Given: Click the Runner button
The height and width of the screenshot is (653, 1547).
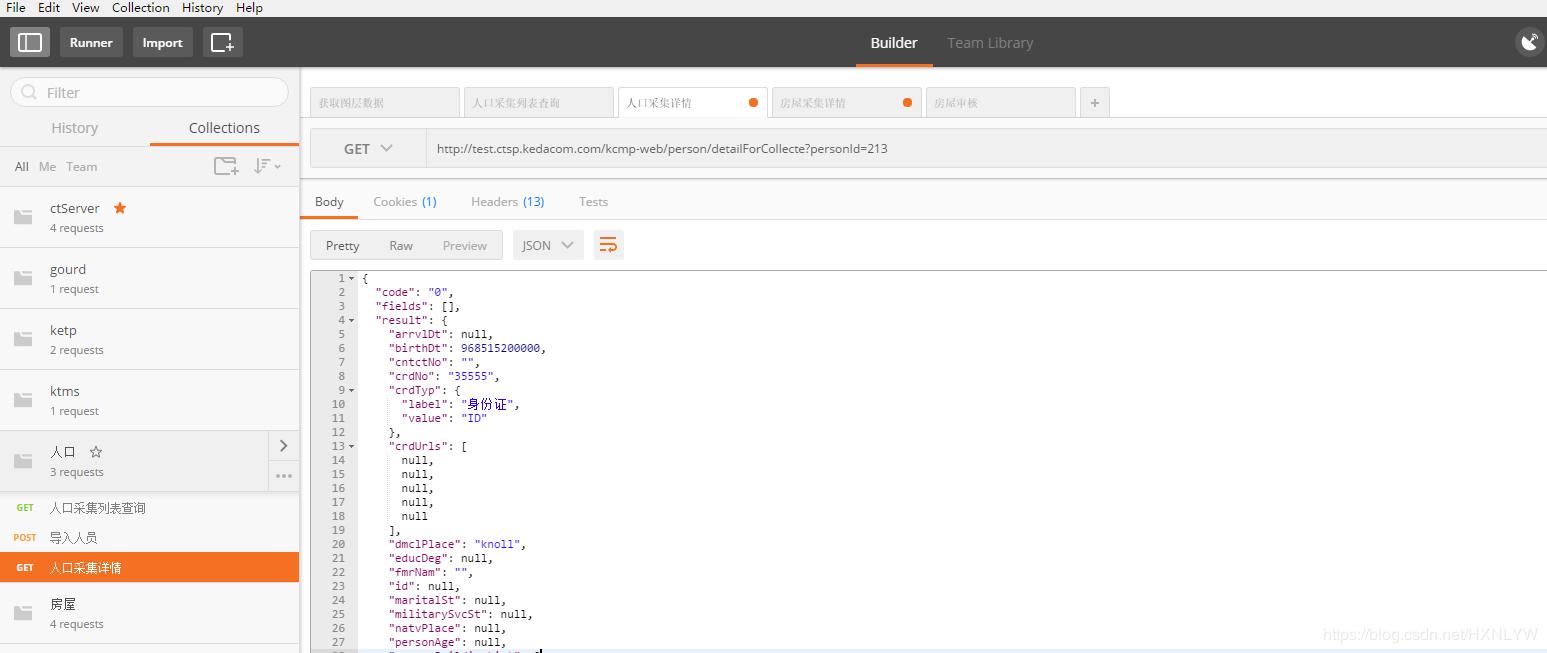Looking at the screenshot, I should [91, 42].
